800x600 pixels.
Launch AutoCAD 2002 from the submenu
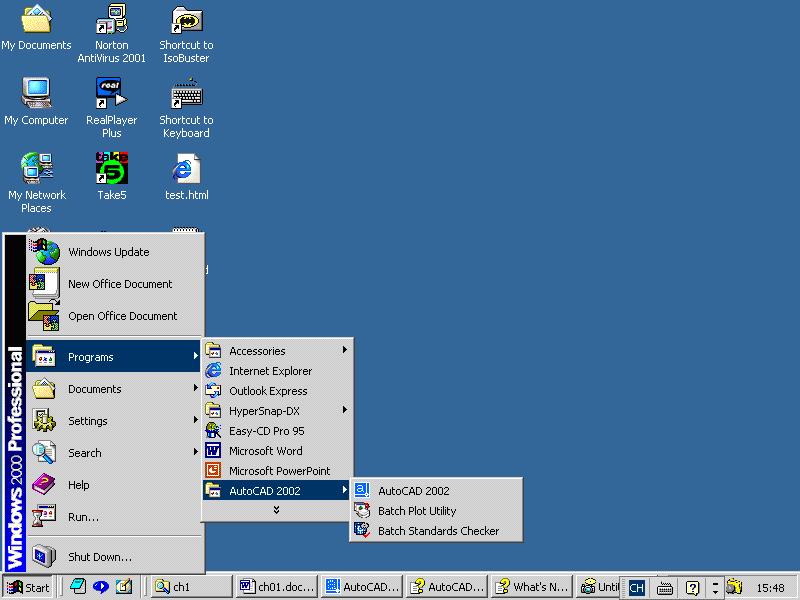tap(436, 490)
